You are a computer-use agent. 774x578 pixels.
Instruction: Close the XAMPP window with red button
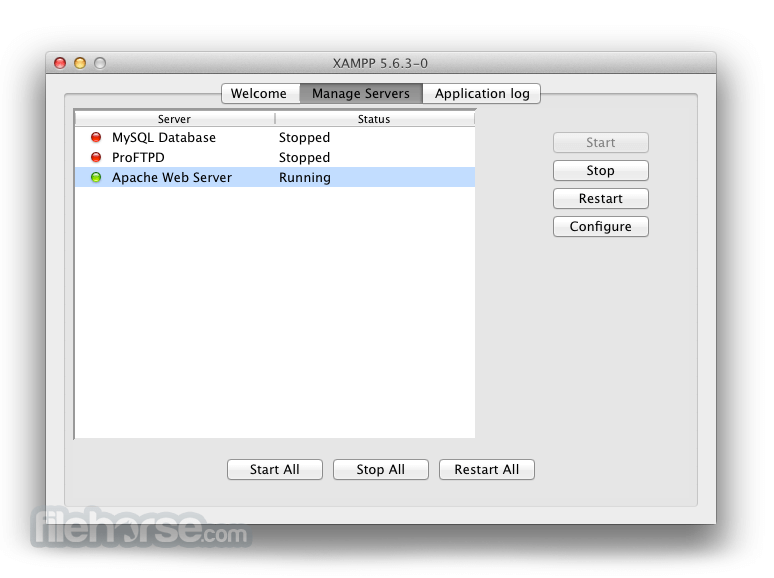click(60, 63)
